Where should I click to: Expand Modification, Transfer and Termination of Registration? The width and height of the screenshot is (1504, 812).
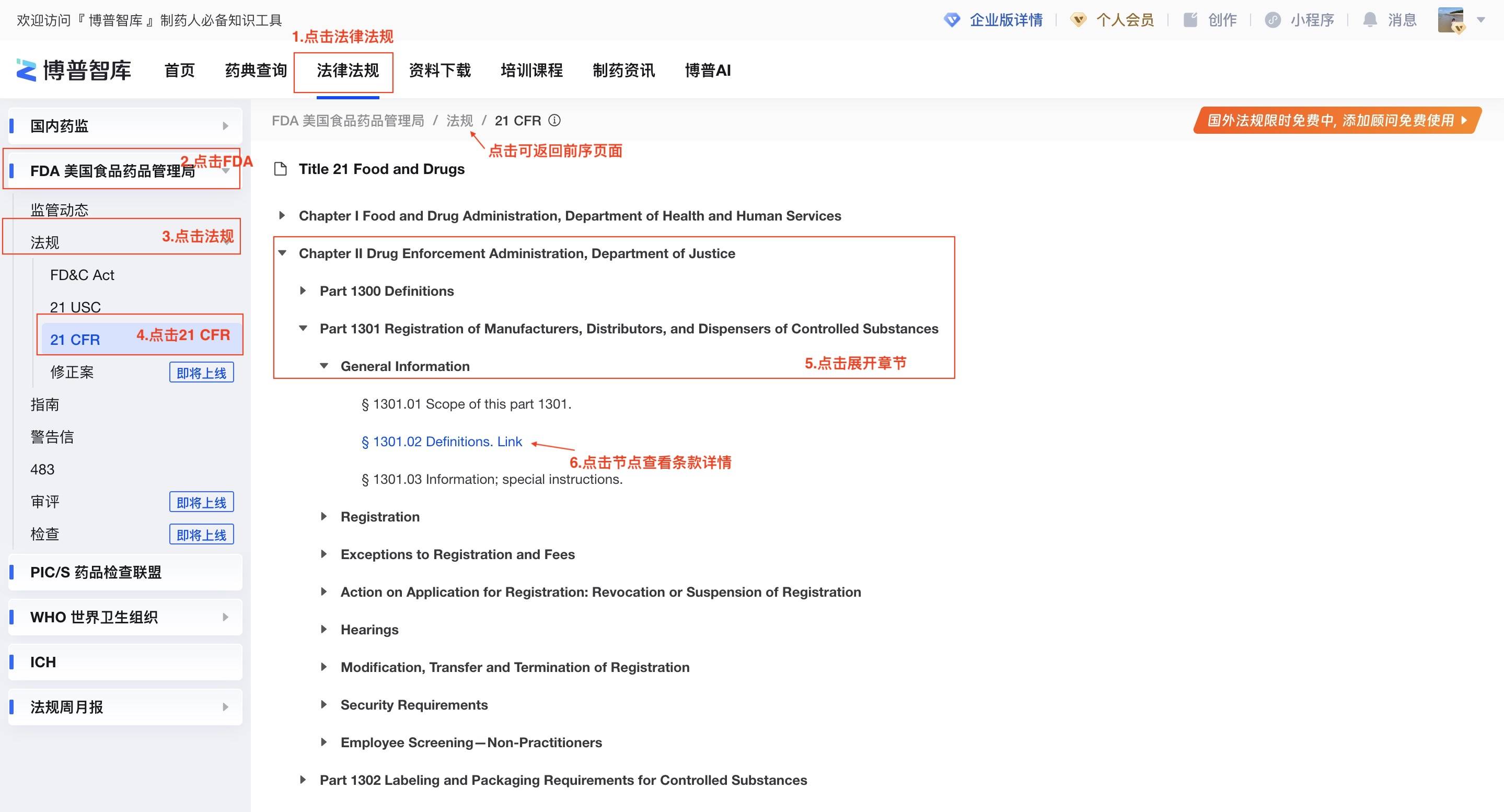(324, 667)
